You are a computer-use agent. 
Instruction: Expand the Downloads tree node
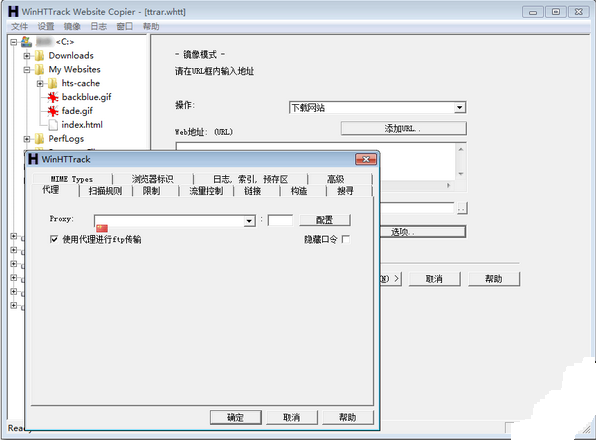[x=27, y=56]
